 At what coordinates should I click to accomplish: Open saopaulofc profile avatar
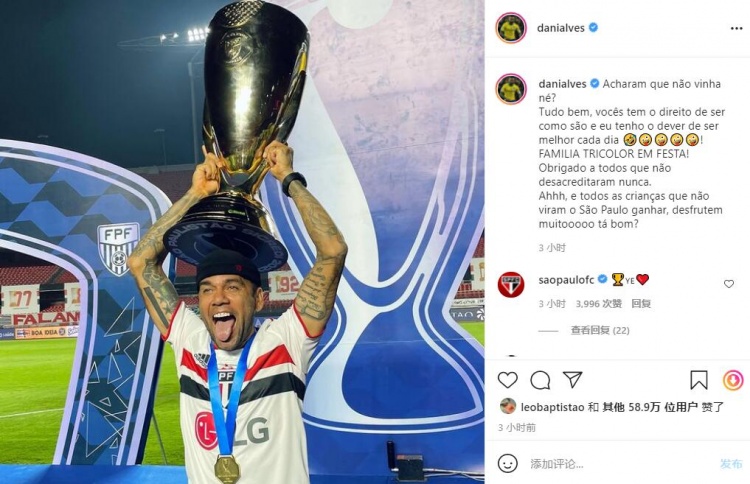[511, 285]
